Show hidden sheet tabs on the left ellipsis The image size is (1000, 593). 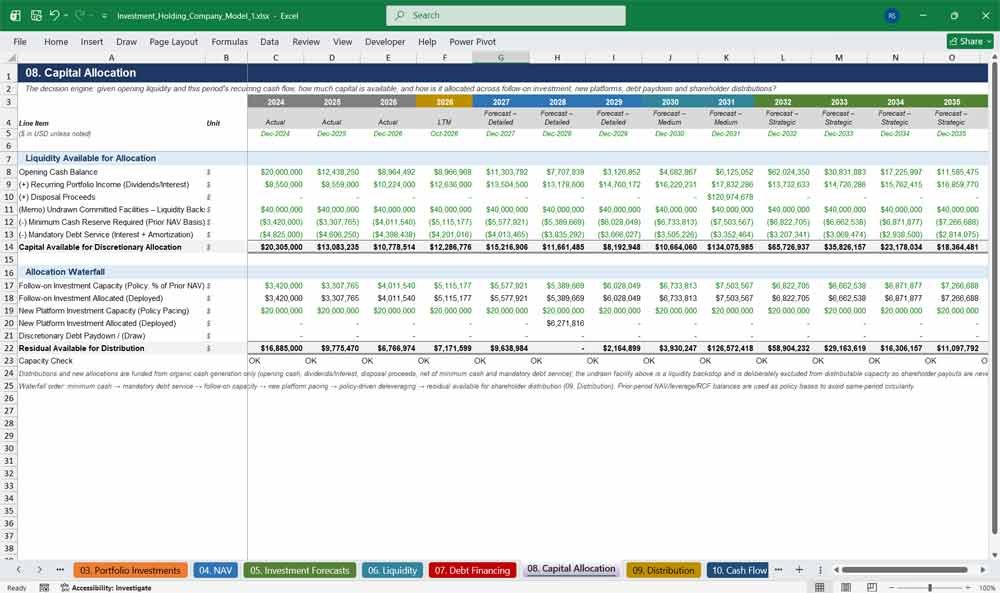tap(60, 569)
